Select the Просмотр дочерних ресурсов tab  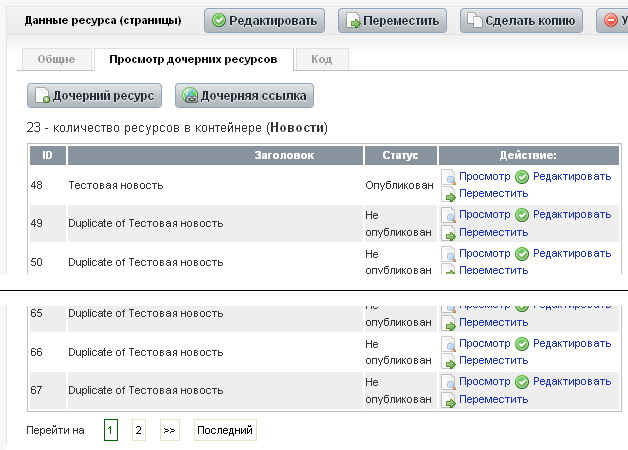pyautogui.click(x=193, y=60)
